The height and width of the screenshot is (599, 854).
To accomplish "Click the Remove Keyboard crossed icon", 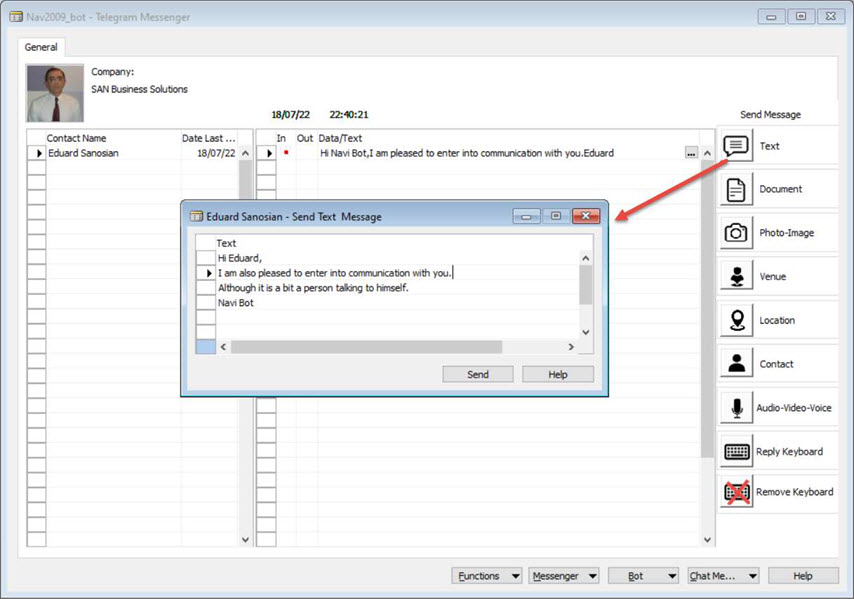I will click(736, 492).
